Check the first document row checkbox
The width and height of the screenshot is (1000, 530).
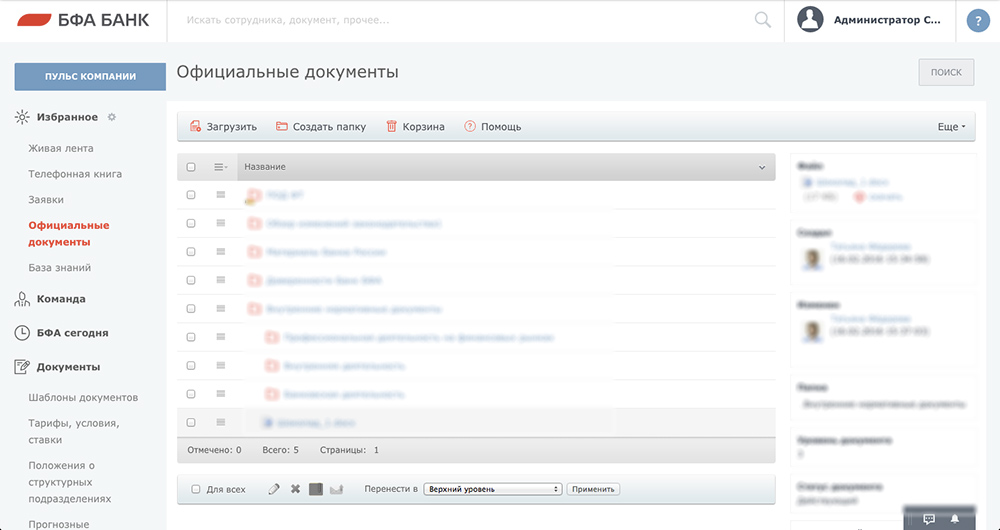click(191, 195)
